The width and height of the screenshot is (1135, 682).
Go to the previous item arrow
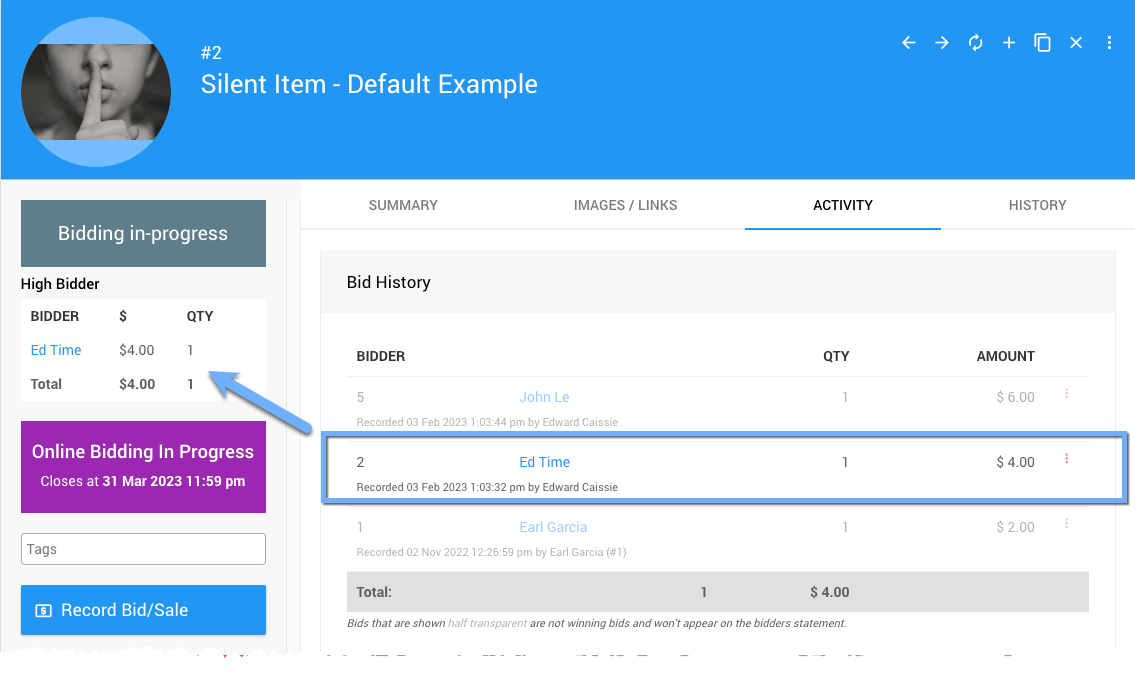click(x=908, y=43)
